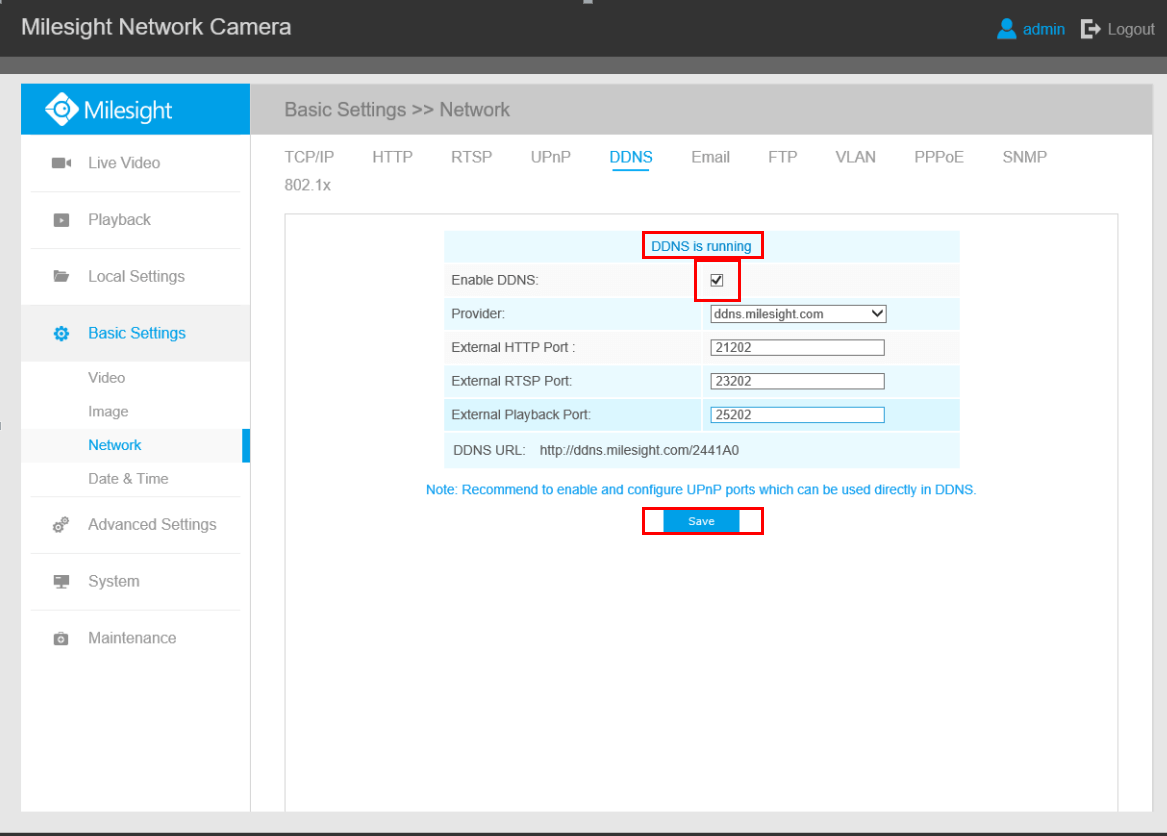Open the Provider dropdown
This screenshot has width=1167, height=836.
tap(797, 314)
